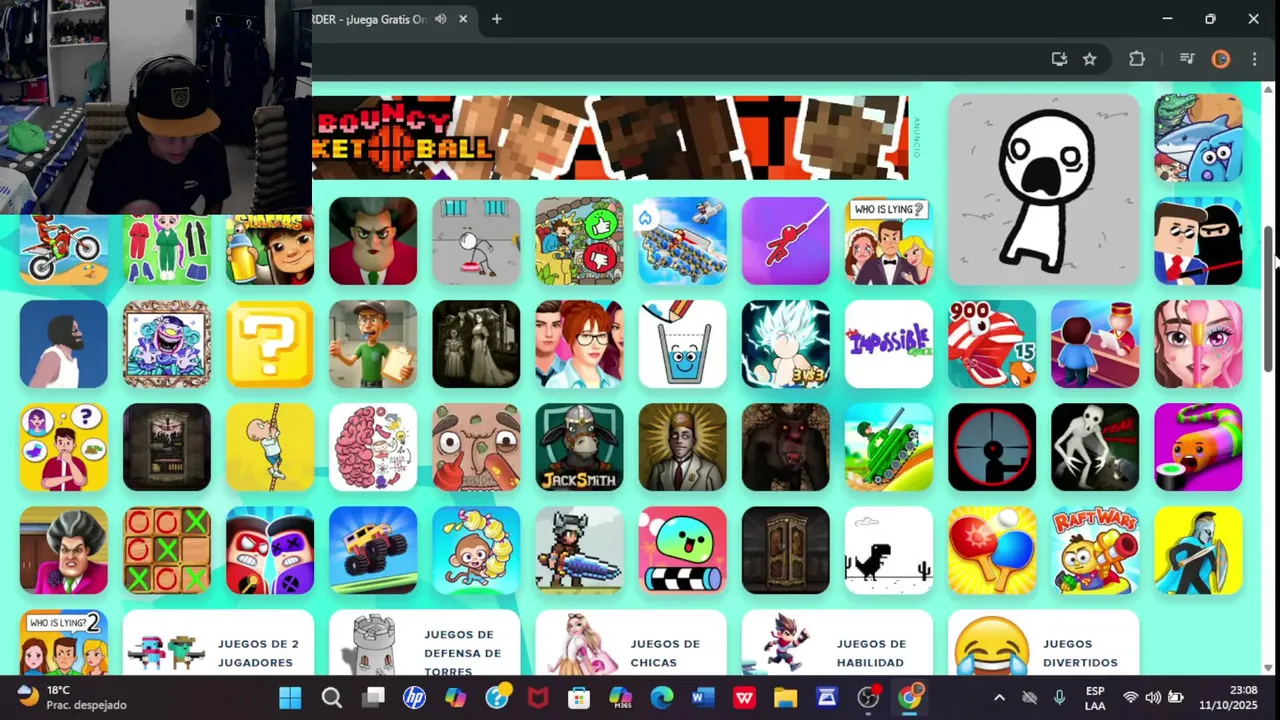The image size is (1280, 720).
Task: Browse Juegos de Defensa de Torres category
Action: (425, 643)
